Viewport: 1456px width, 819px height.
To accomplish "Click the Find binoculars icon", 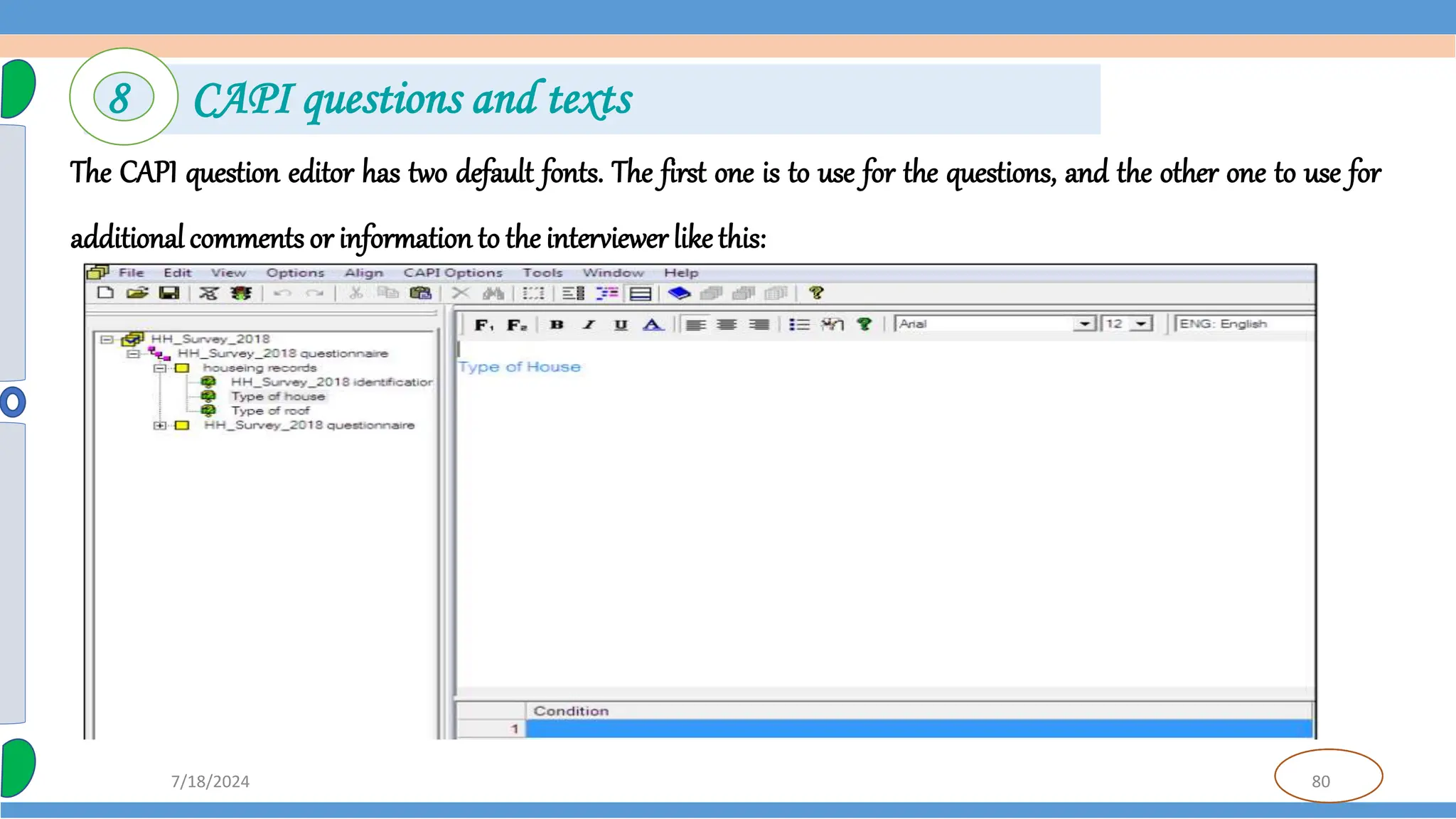I will coord(493,293).
